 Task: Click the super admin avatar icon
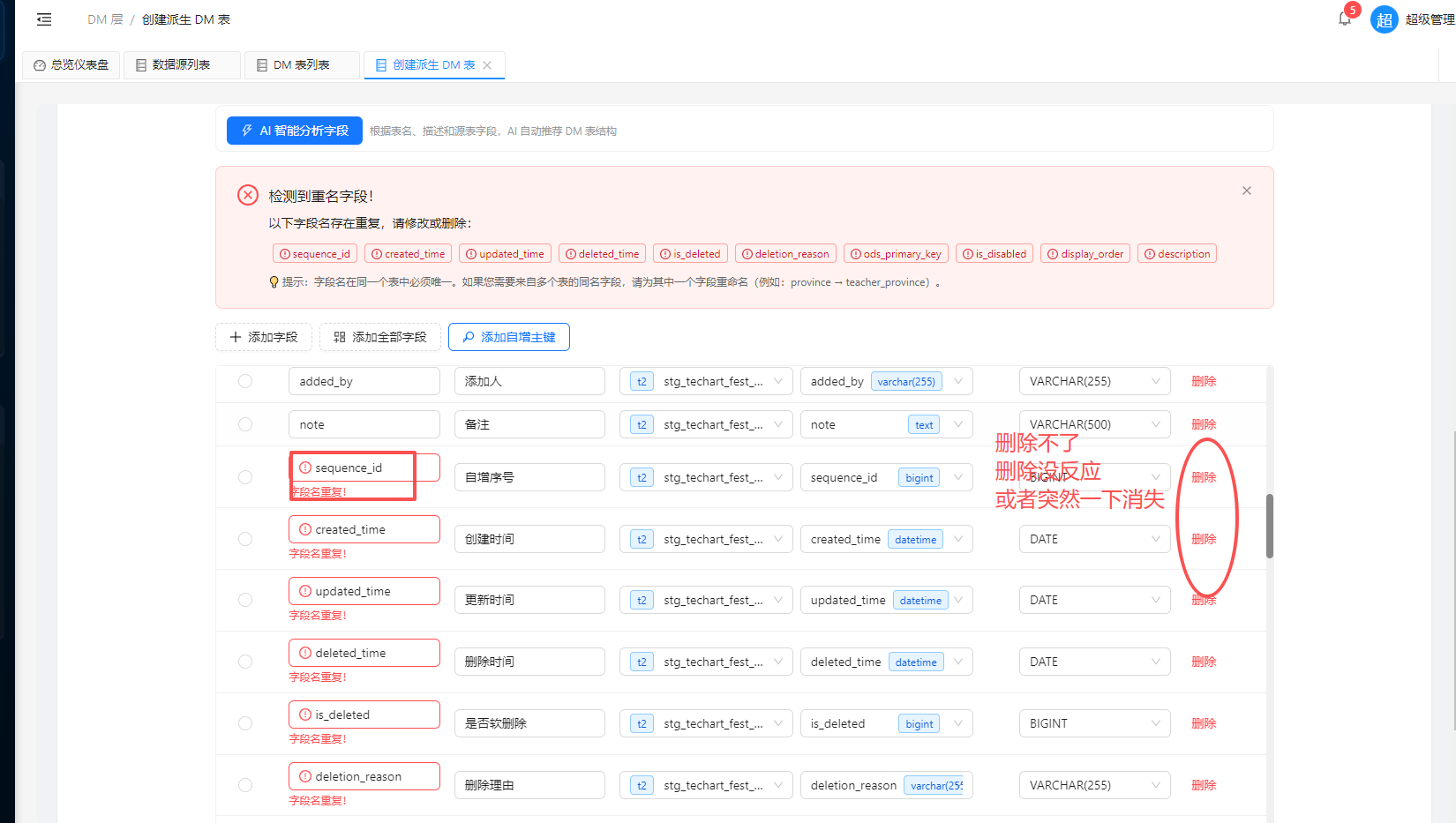click(1384, 19)
